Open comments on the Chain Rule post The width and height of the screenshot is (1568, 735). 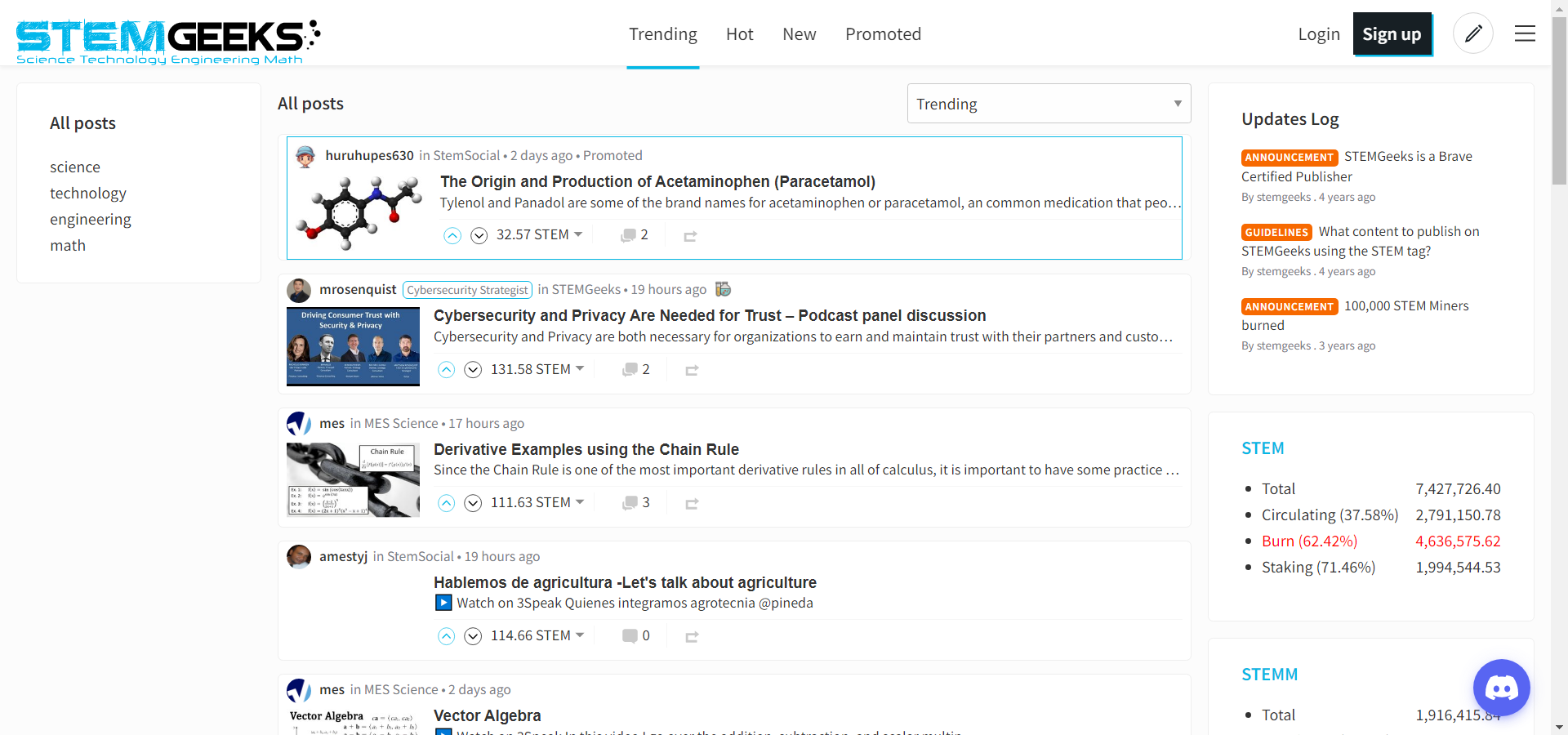(636, 503)
